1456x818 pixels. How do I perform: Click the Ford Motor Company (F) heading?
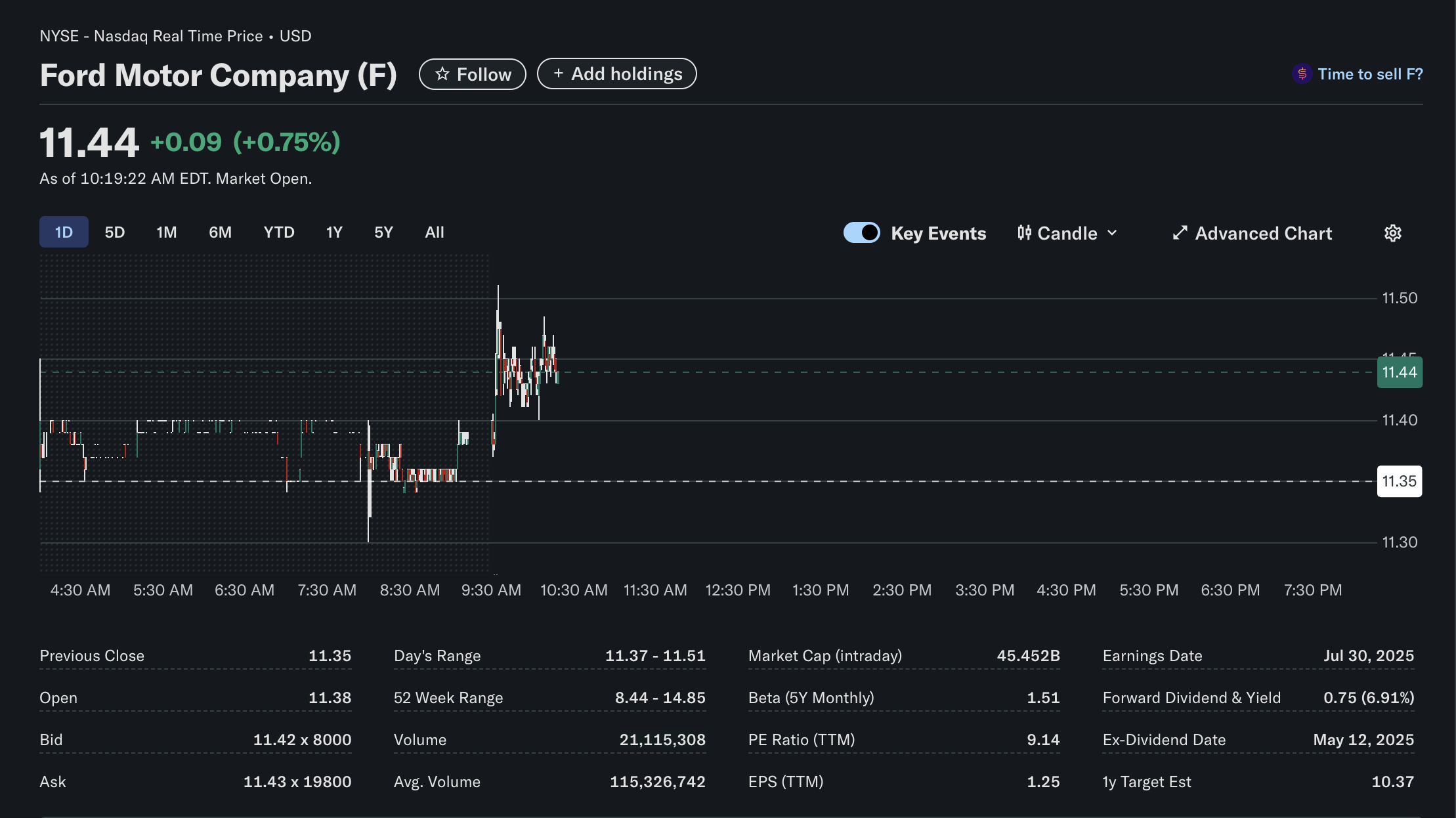tap(219, 75)
